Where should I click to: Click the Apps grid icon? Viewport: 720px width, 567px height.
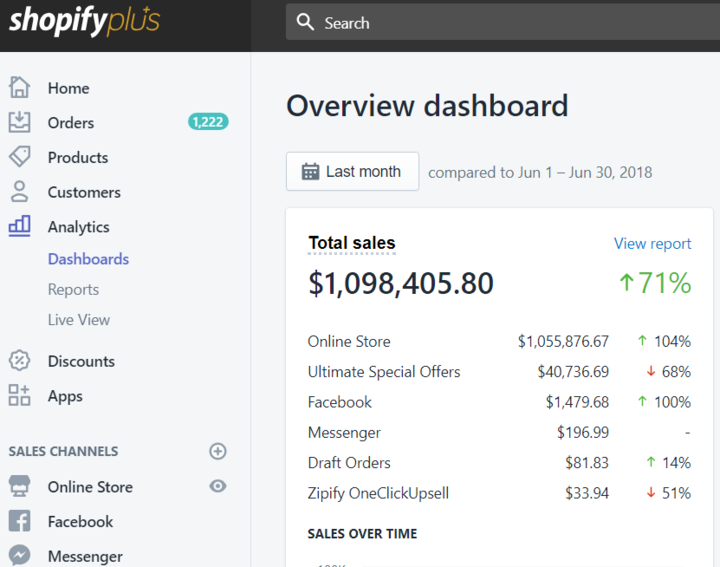(x=19, y=395)
